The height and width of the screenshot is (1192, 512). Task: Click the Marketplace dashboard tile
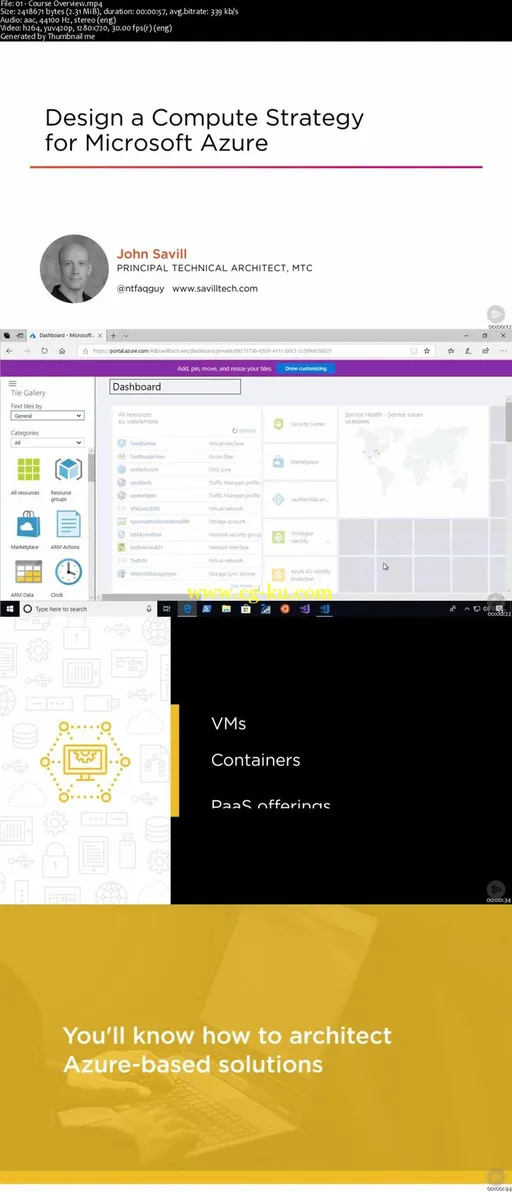300,462
